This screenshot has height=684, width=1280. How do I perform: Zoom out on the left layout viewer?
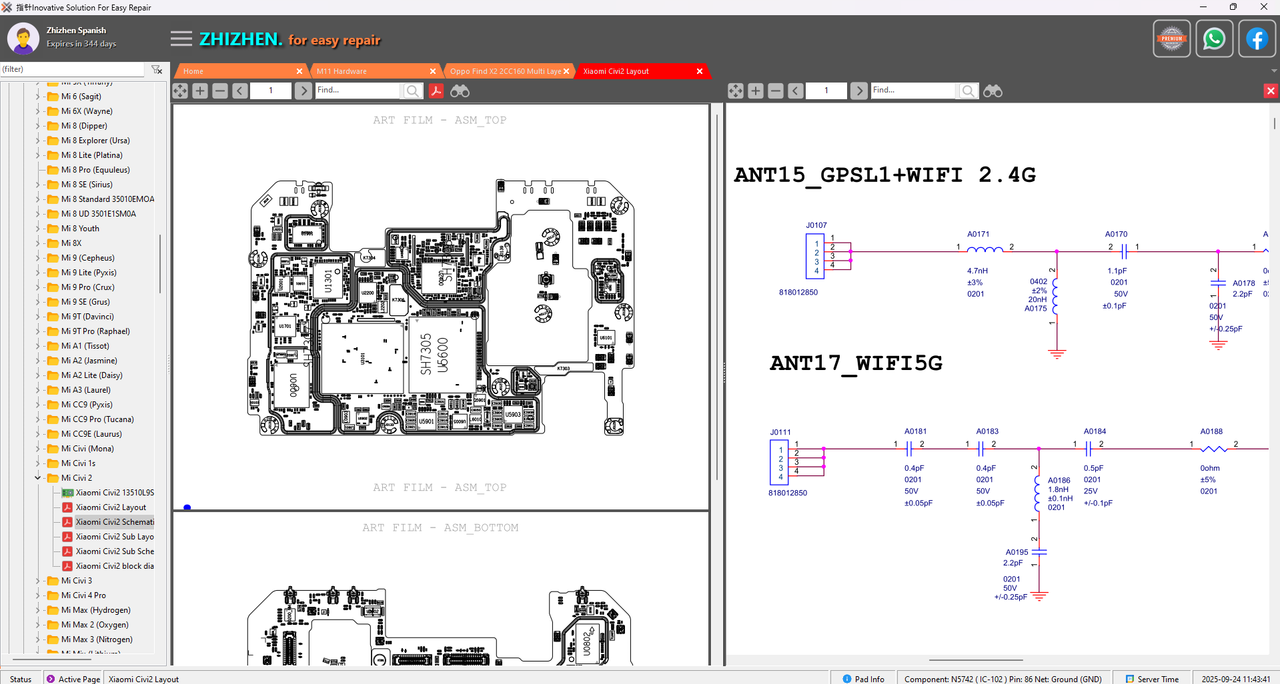tap(220, 91)
